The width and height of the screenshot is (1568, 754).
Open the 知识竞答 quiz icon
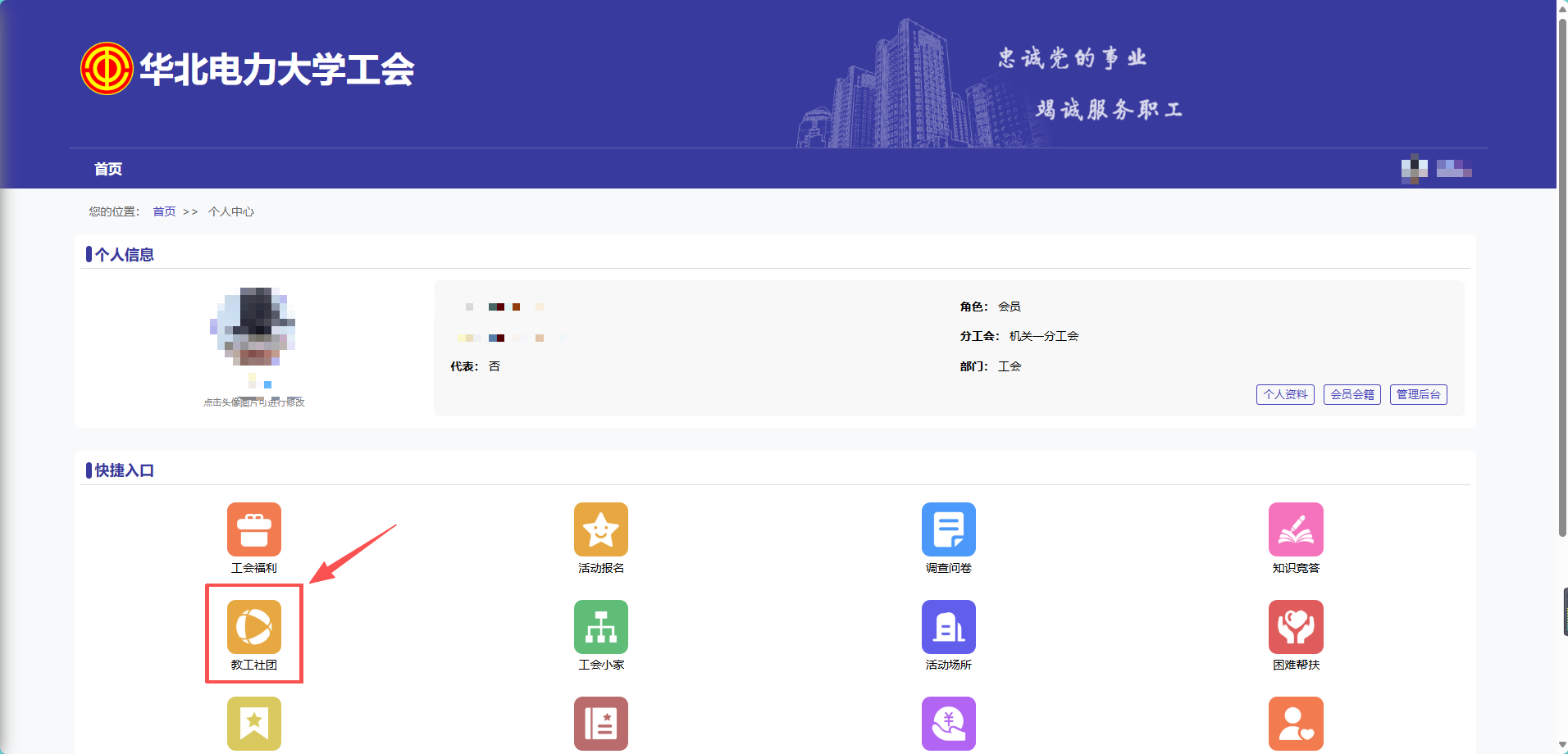pos(1297,529)
